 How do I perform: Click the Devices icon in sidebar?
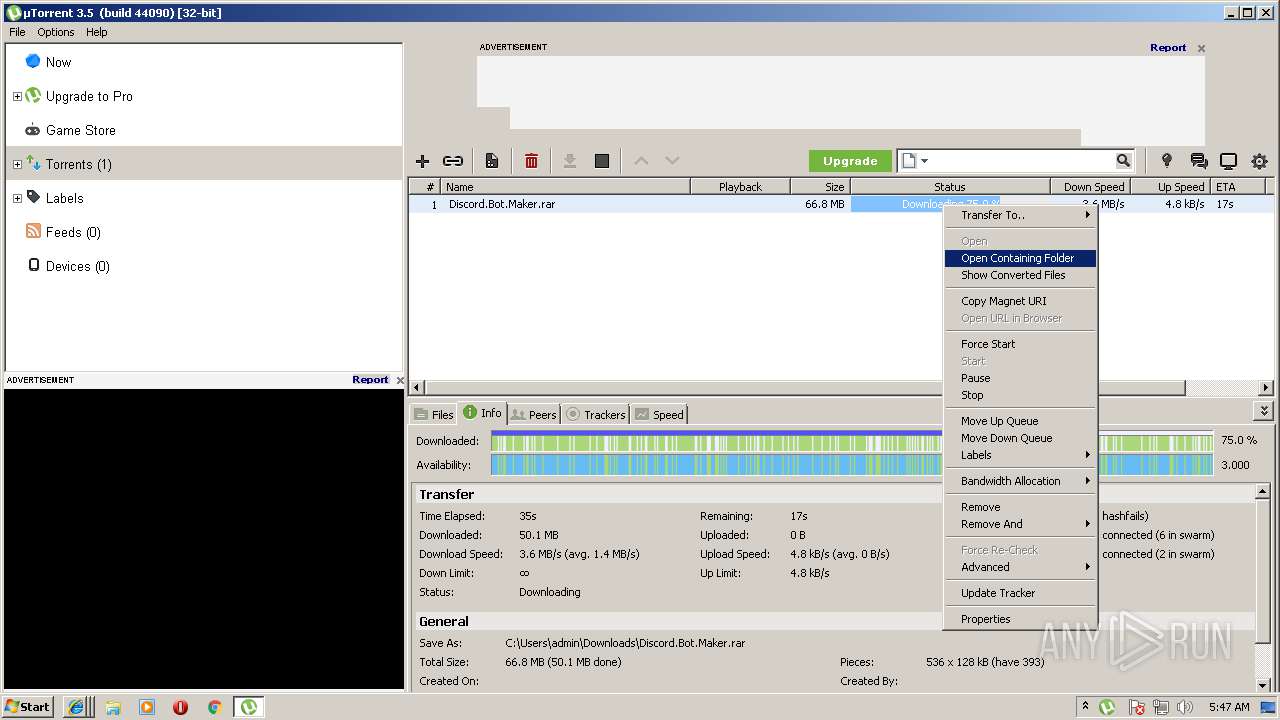click(33, 266)
